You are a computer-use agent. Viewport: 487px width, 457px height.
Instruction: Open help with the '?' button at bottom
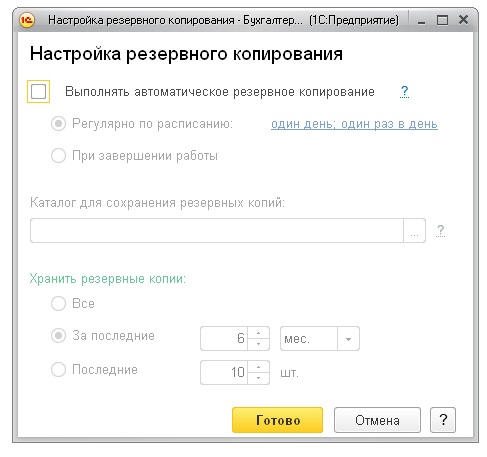(x=443, y=420)
